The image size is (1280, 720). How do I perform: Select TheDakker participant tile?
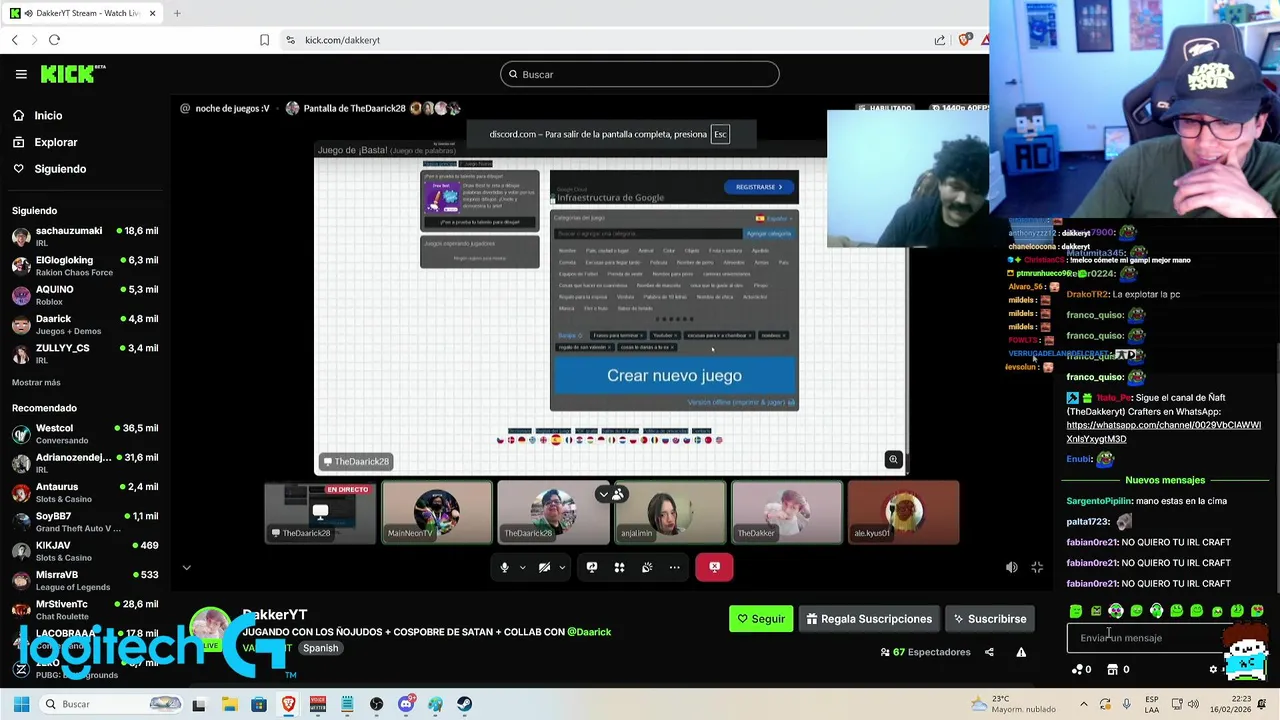[x=786, y=513]
